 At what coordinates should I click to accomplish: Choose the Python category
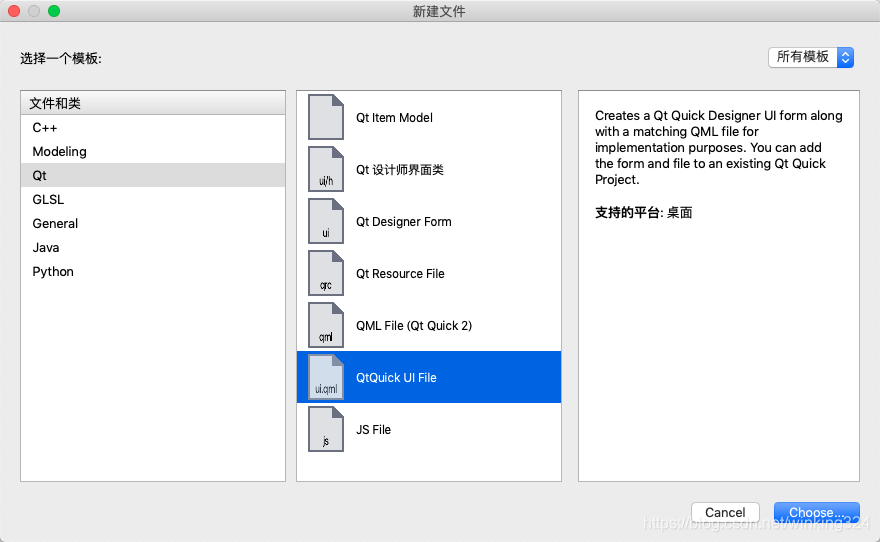pos(153,272)
